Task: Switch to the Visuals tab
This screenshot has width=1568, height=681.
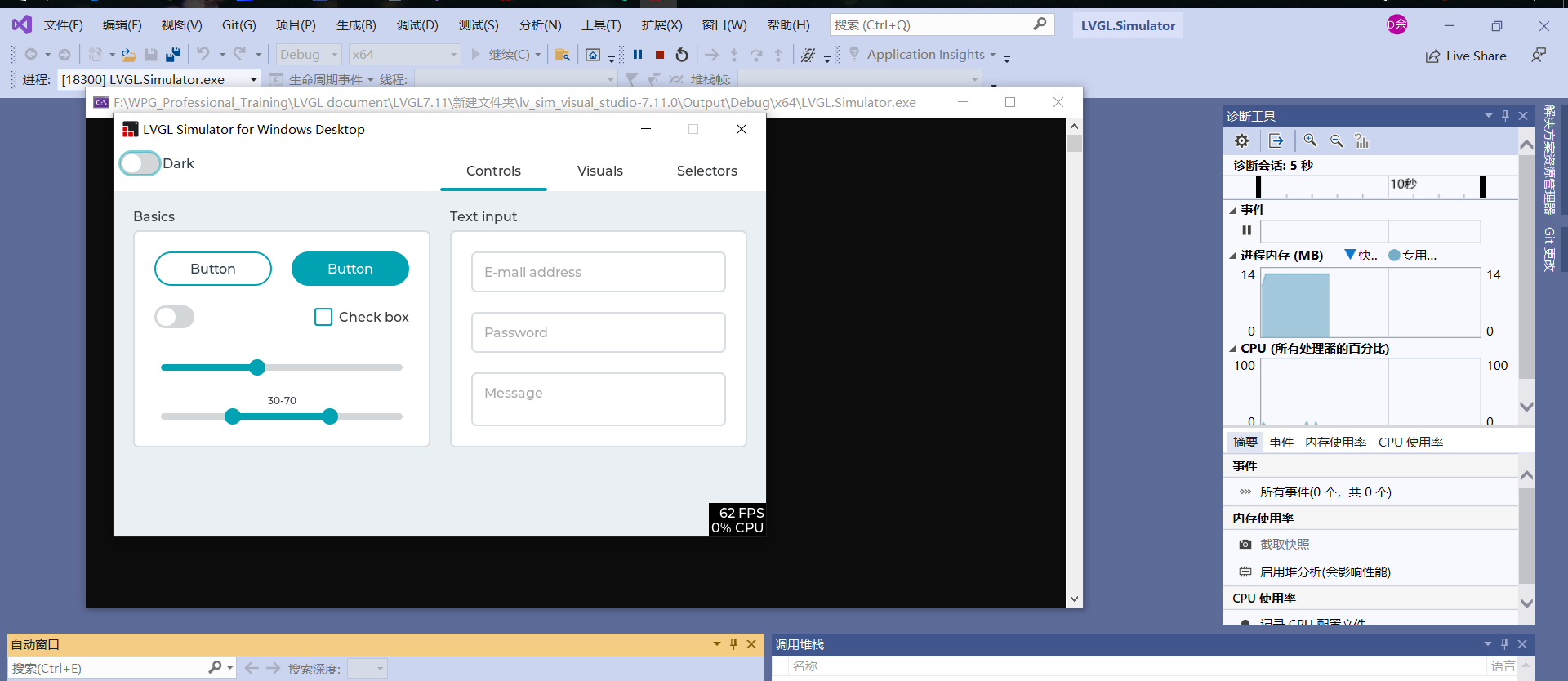Action: coord(599,171)
